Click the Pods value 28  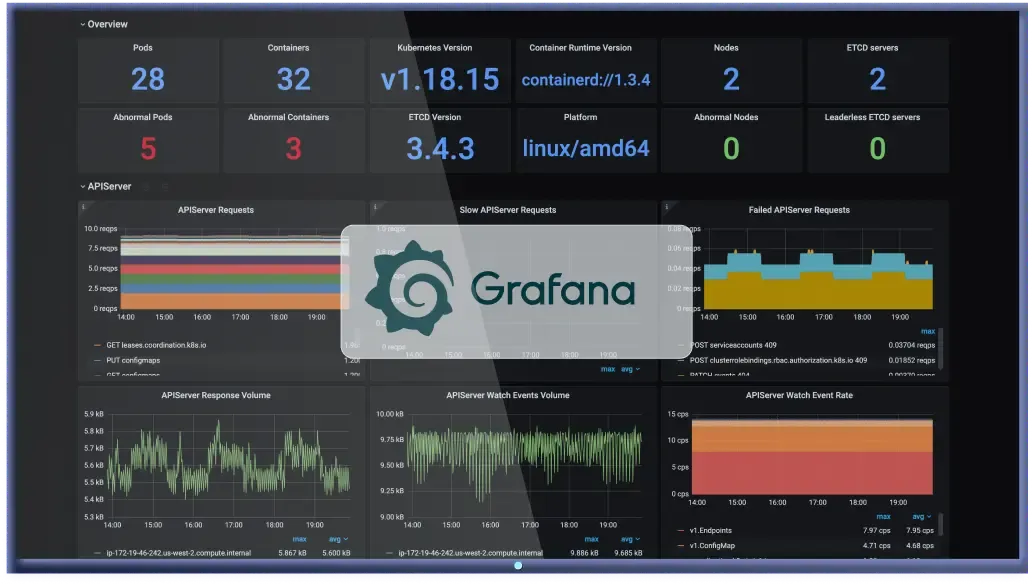(x=147, y=80)
